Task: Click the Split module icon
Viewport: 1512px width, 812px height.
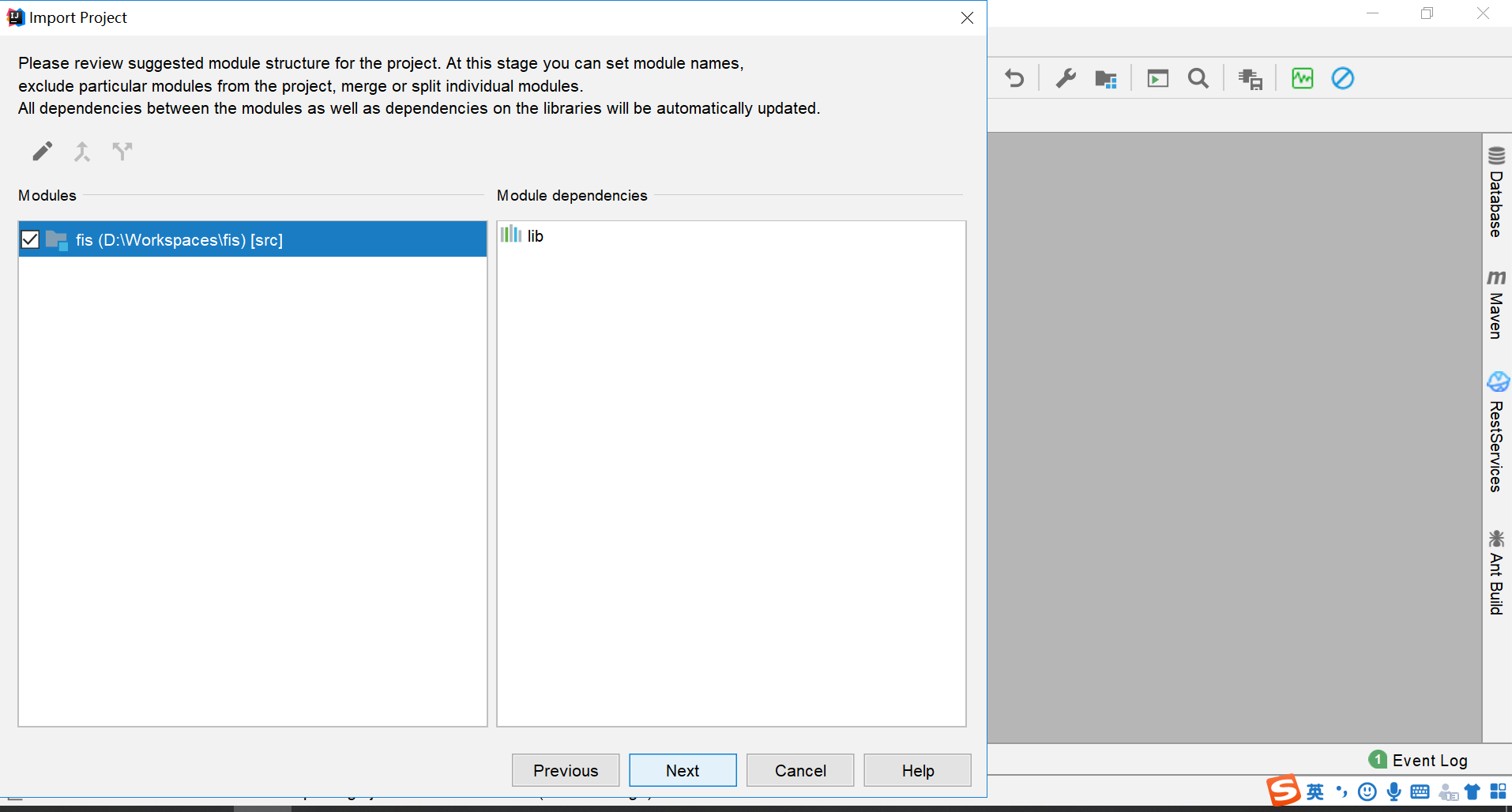Action: coord(122,151)
